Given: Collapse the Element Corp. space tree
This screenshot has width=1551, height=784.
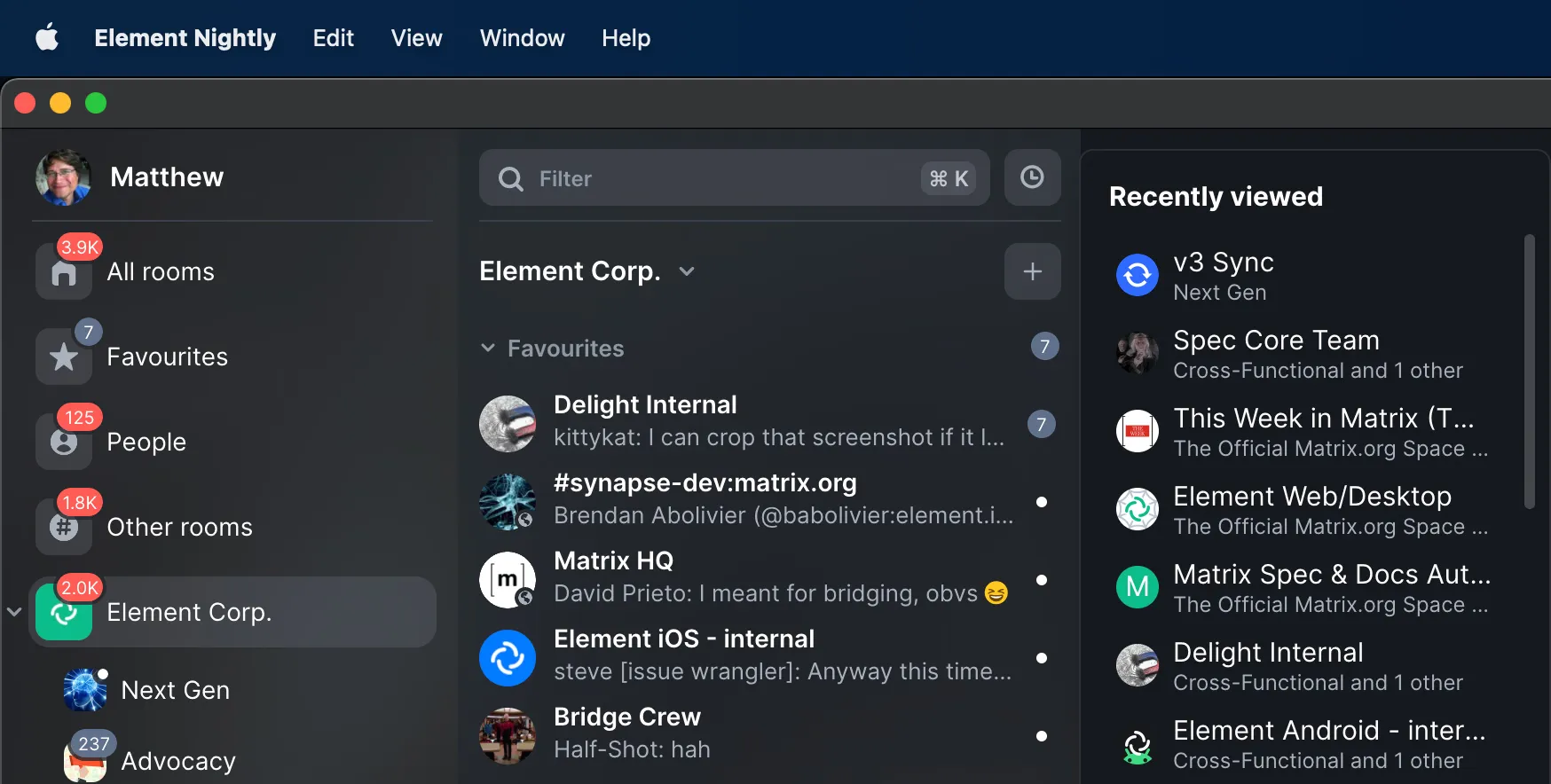Looking at the screenshot, I should (14, 612).
